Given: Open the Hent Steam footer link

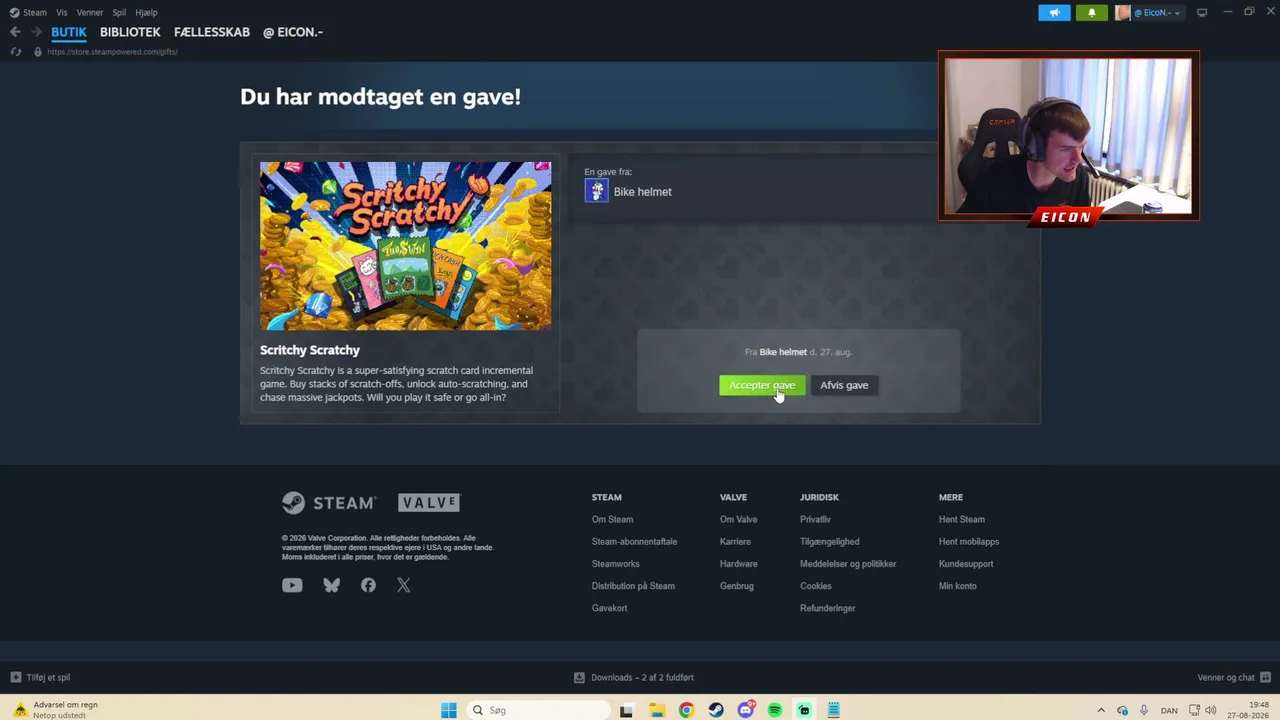Looking at the screenshot, I should 962,520.
